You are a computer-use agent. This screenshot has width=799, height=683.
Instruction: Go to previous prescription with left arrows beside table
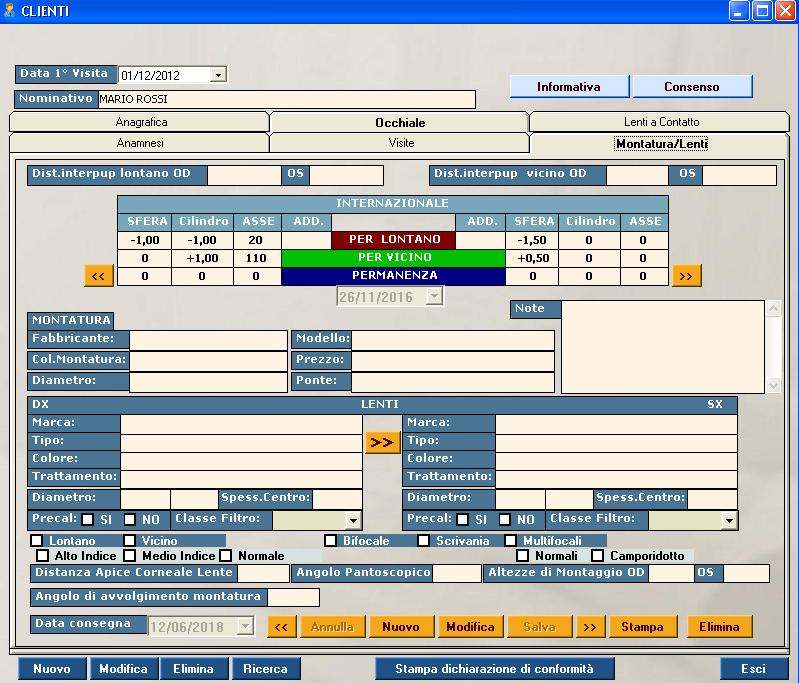point(99,275)
